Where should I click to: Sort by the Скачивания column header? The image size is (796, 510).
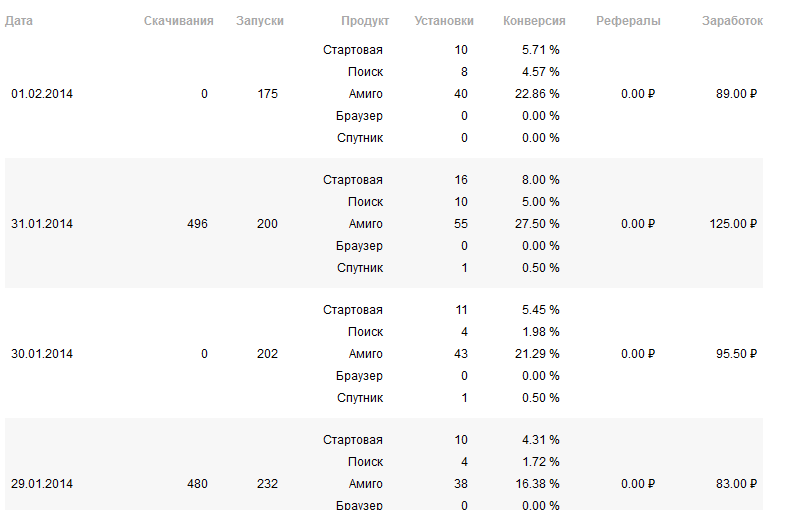pos(179,21)
